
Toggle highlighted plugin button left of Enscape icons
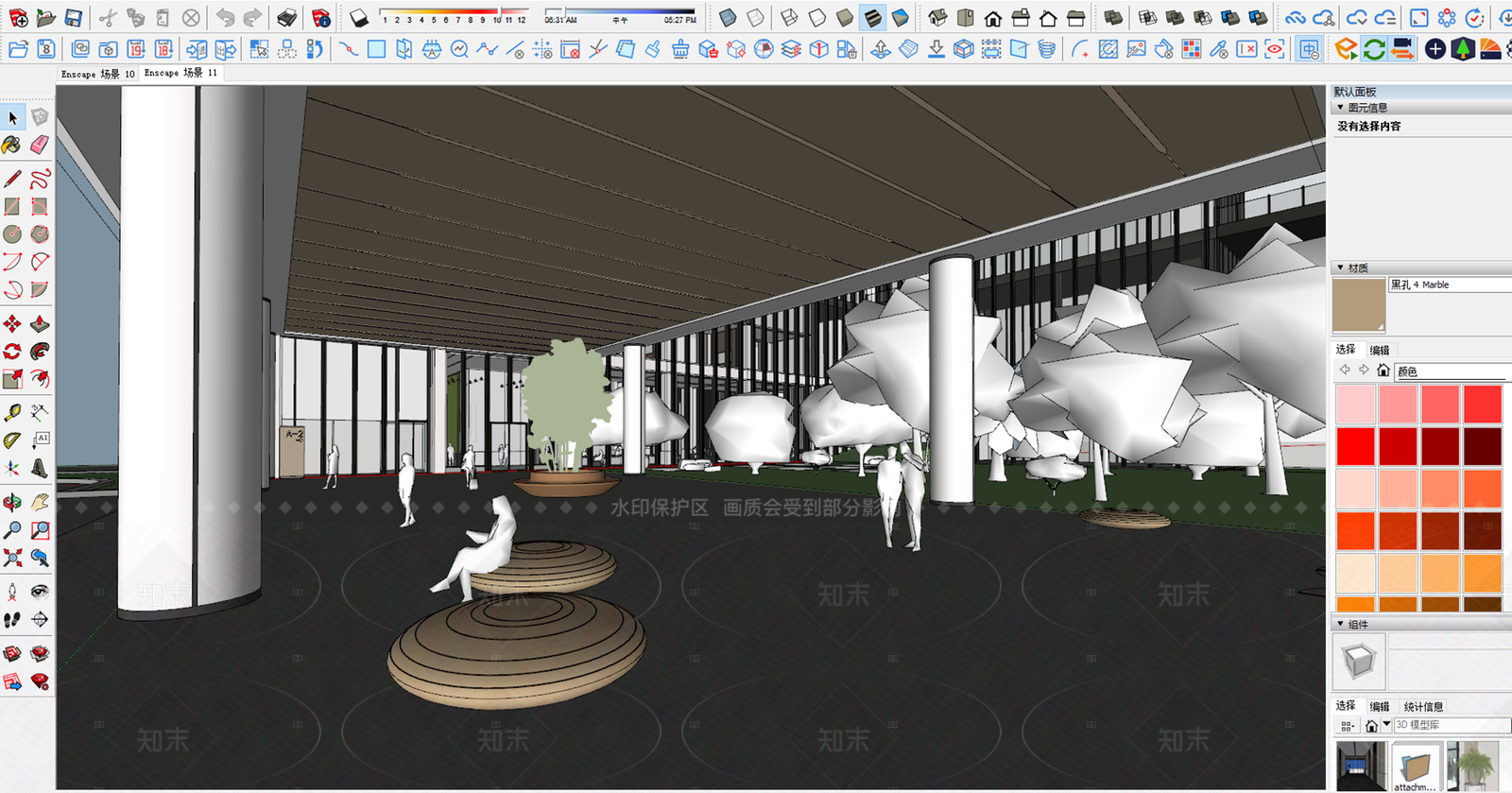point(1309,49)
